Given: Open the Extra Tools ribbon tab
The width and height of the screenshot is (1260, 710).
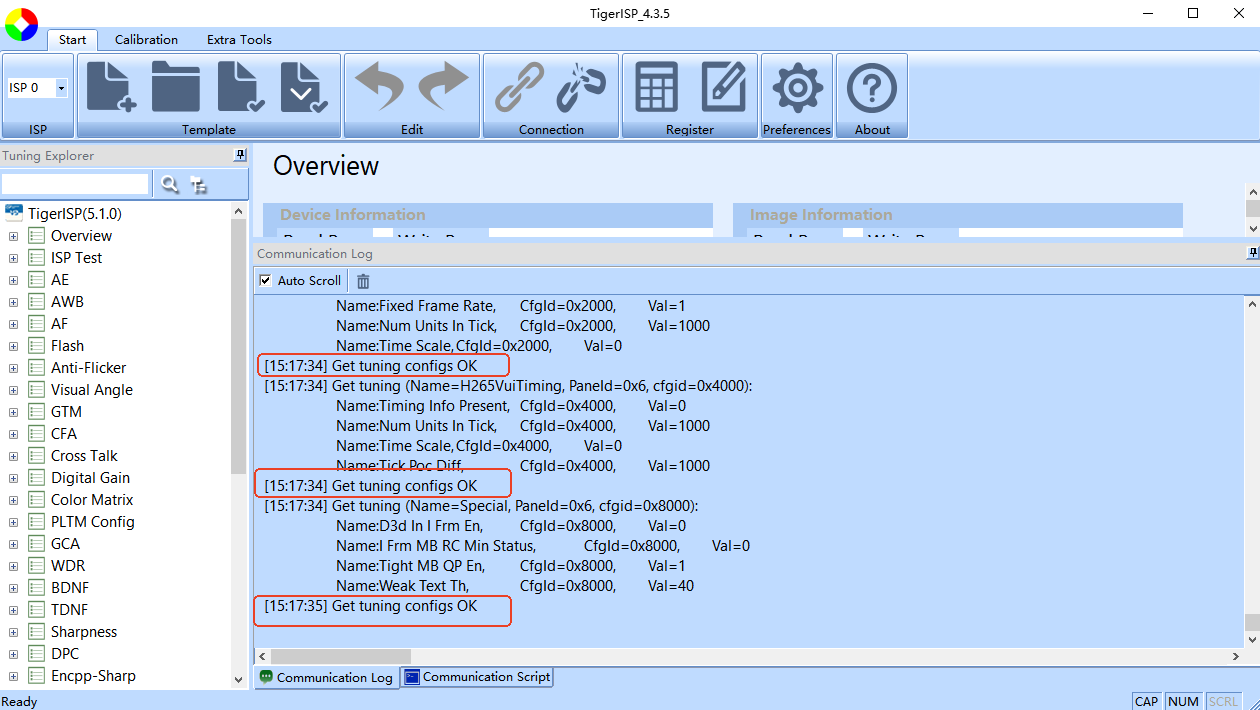Looking at the screenshot, I should tap(239, 40).
